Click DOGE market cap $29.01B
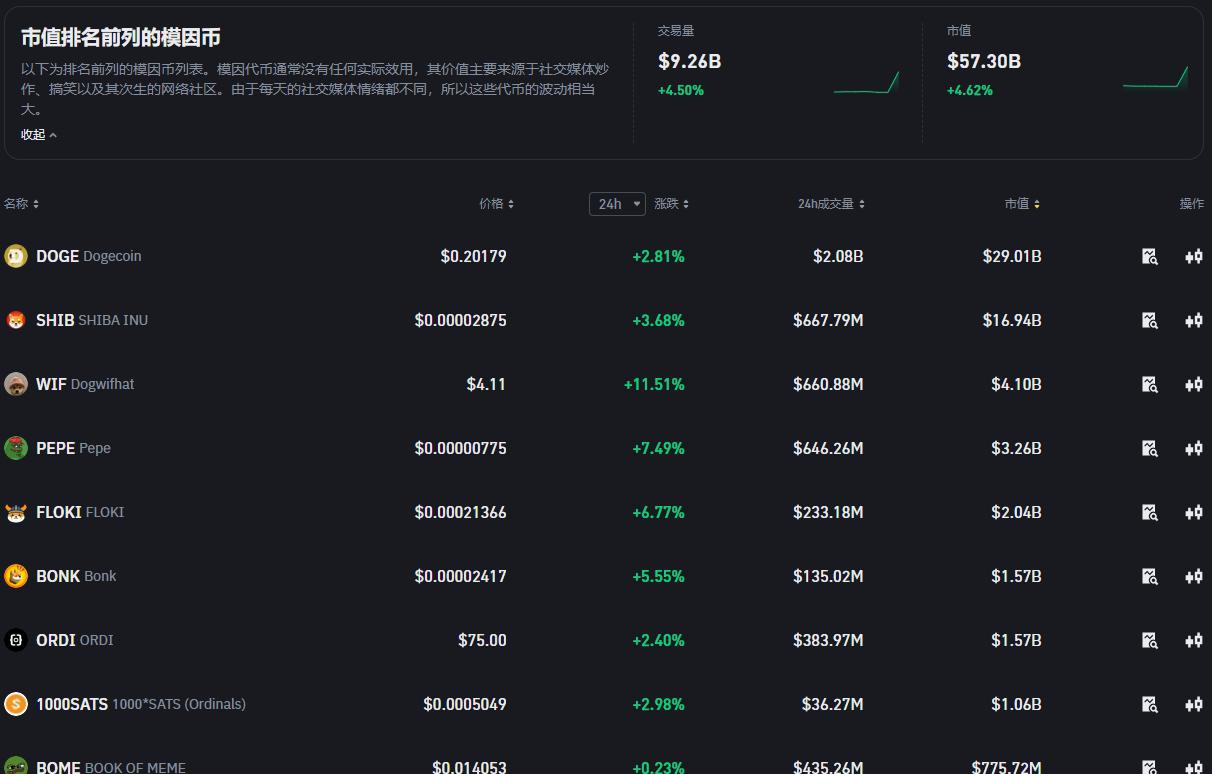This screenshot has width=1212, height=774. point(1012,256)
